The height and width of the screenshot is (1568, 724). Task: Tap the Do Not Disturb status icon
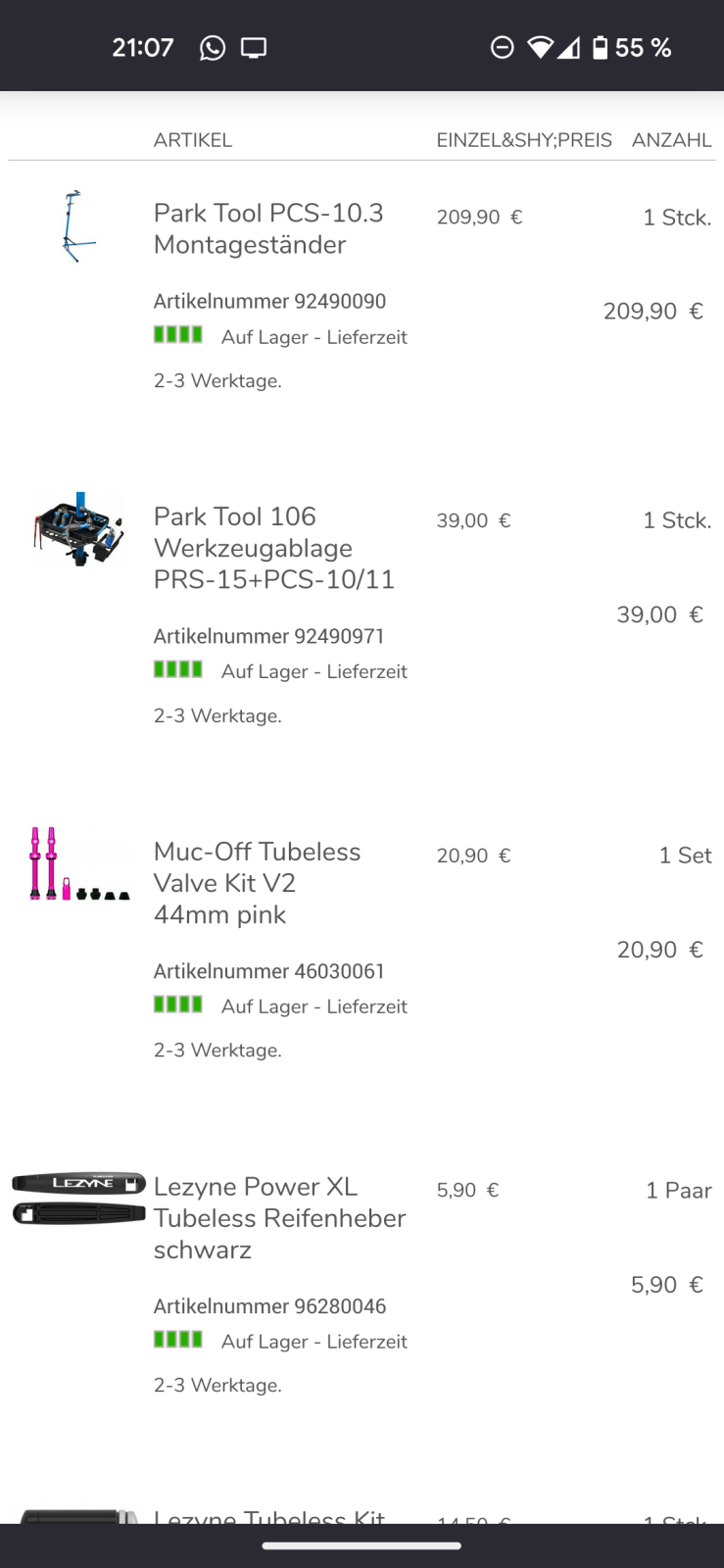pyautogui.click(x=502, y=48)
